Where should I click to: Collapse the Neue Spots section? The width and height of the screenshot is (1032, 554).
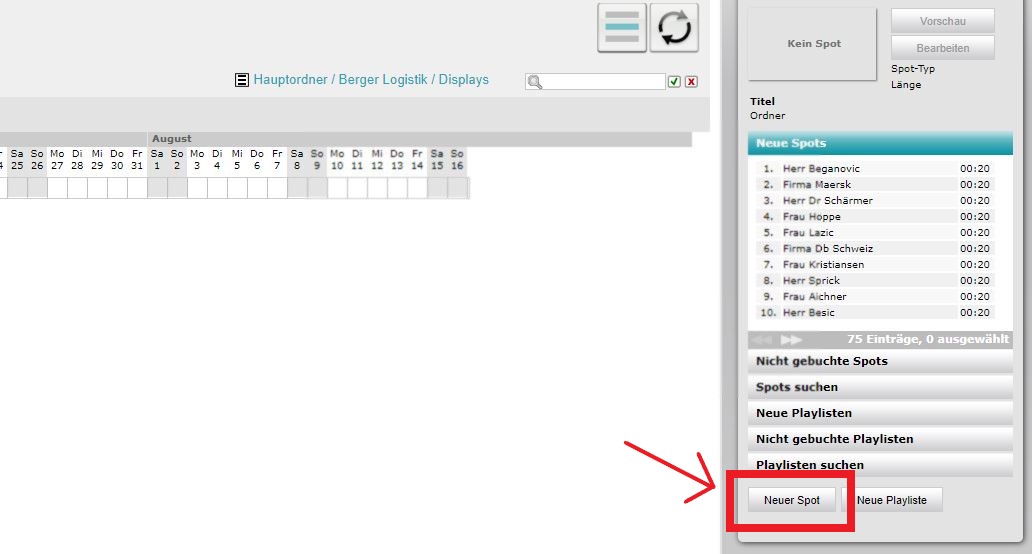tap(880, 143)
